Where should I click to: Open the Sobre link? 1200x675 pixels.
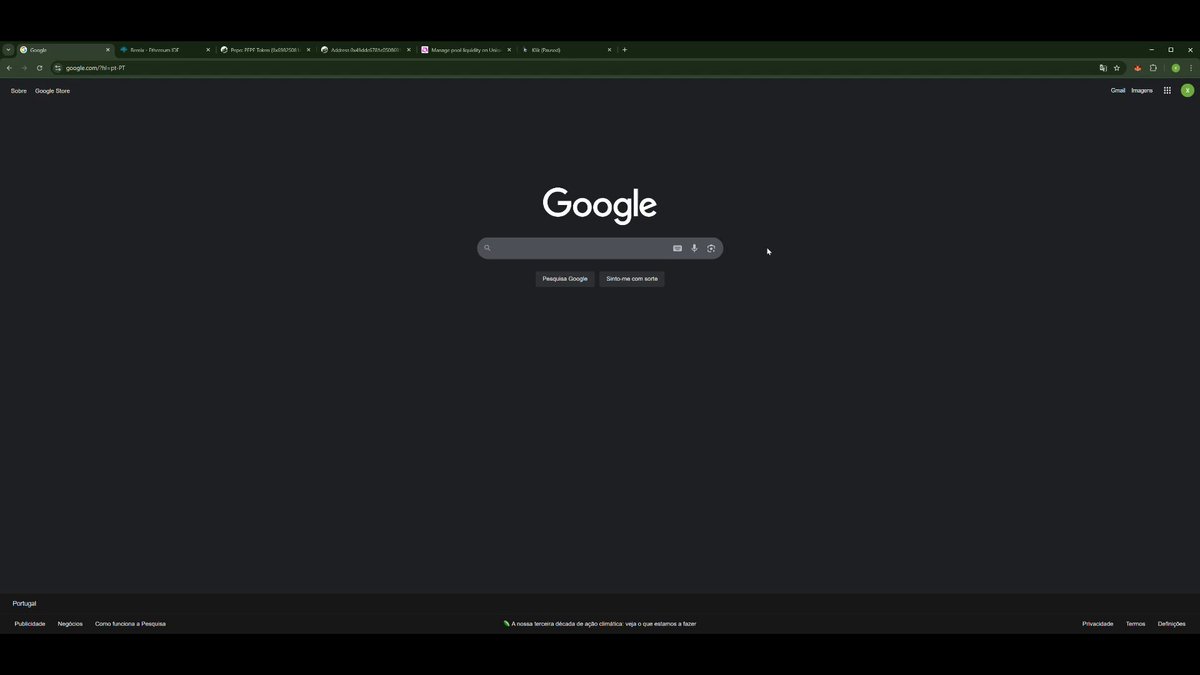click(19, 91)
